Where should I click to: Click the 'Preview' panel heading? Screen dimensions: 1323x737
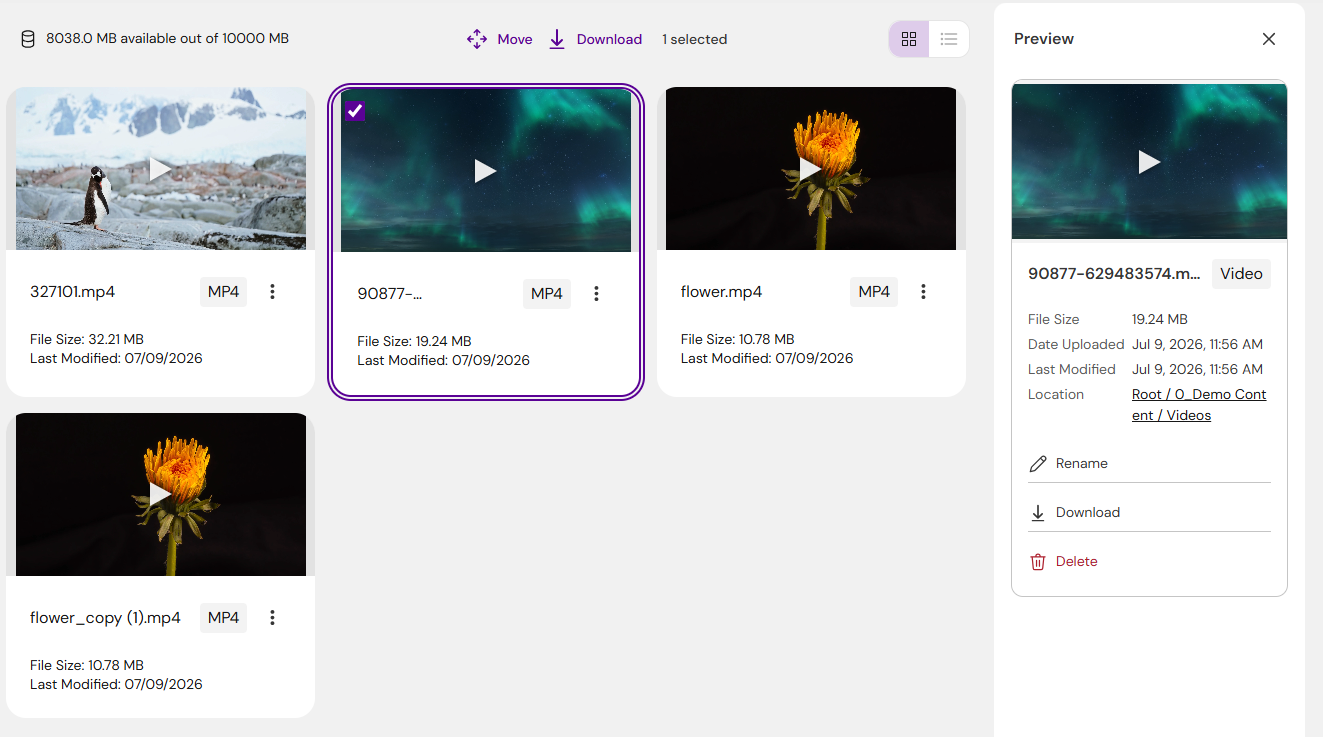tap(1044, 39)
